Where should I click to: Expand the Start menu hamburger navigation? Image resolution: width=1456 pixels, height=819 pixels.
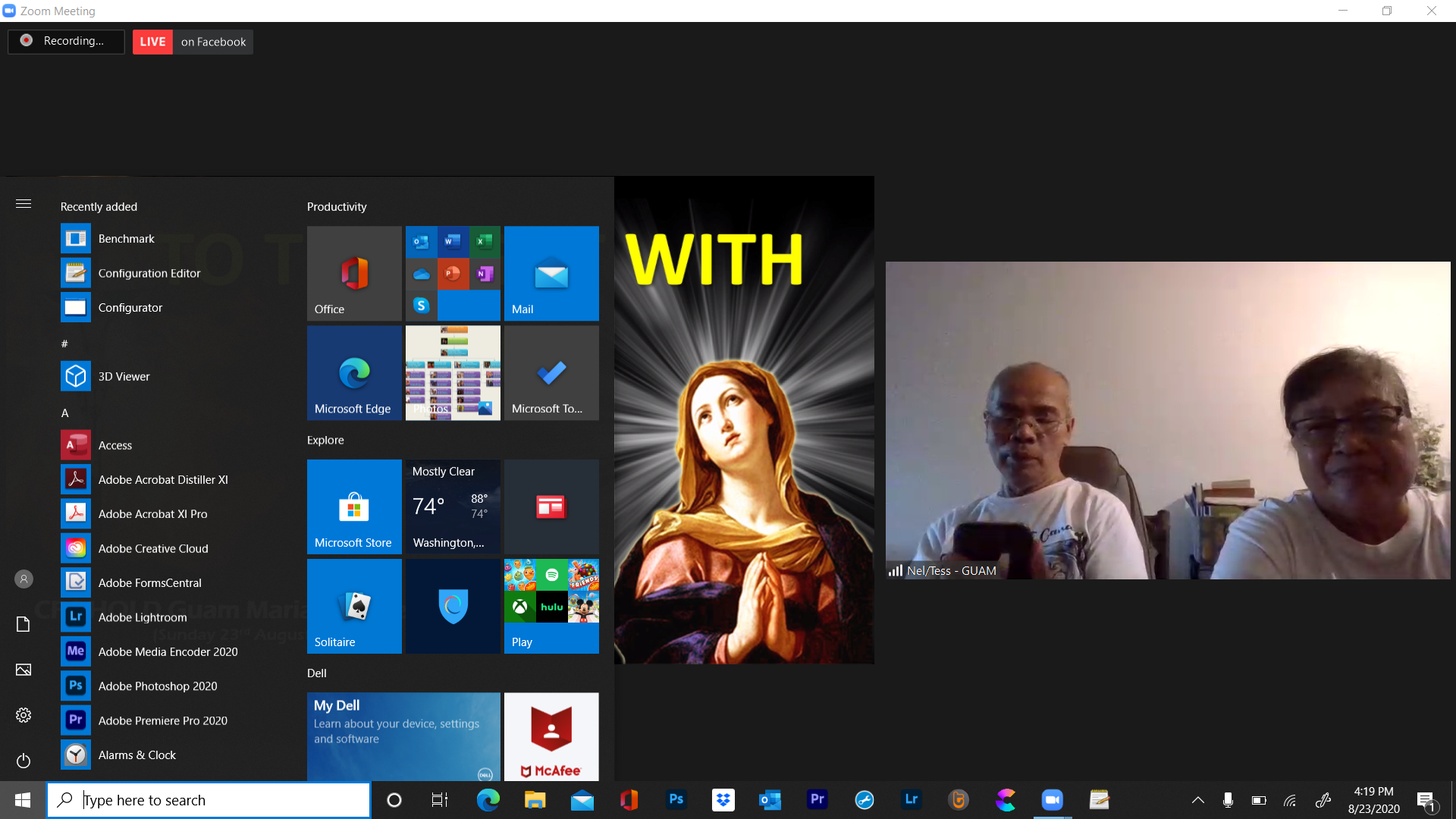tap(24, 204)
